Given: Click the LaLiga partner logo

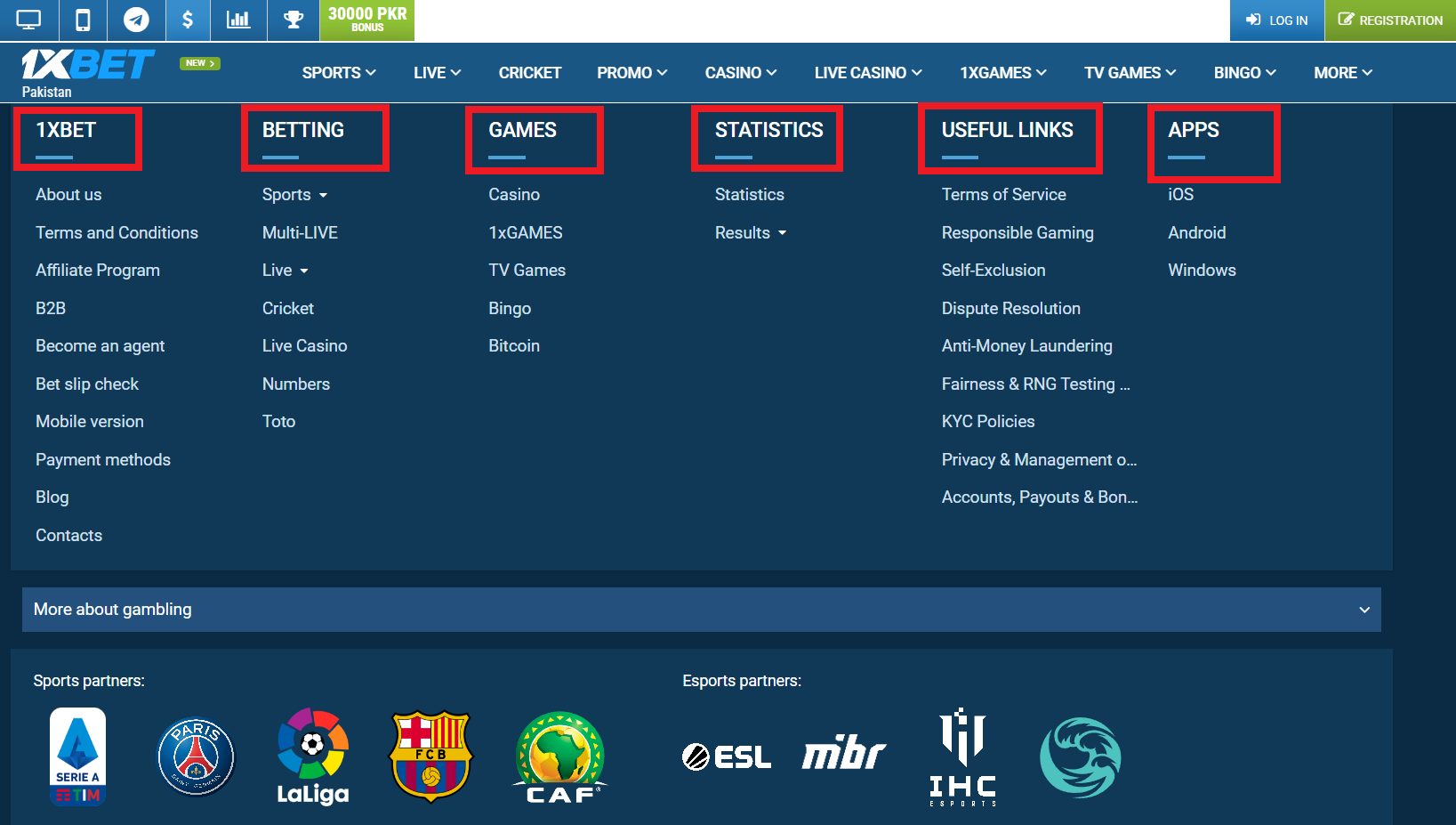Looking at the screenshot, I should [x=313, y=756].
